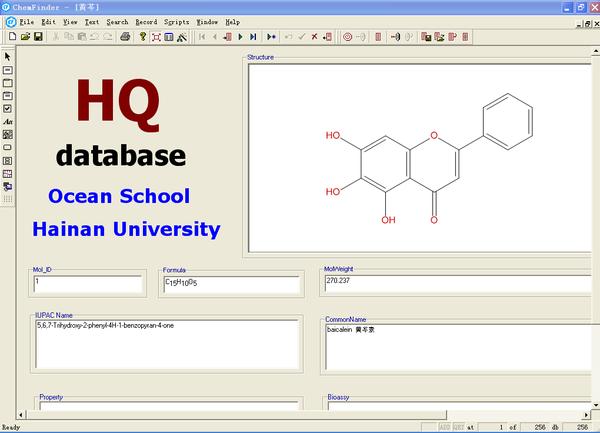
Task: Click the Formula field showing C15H10O5
Action: [231, 285]
